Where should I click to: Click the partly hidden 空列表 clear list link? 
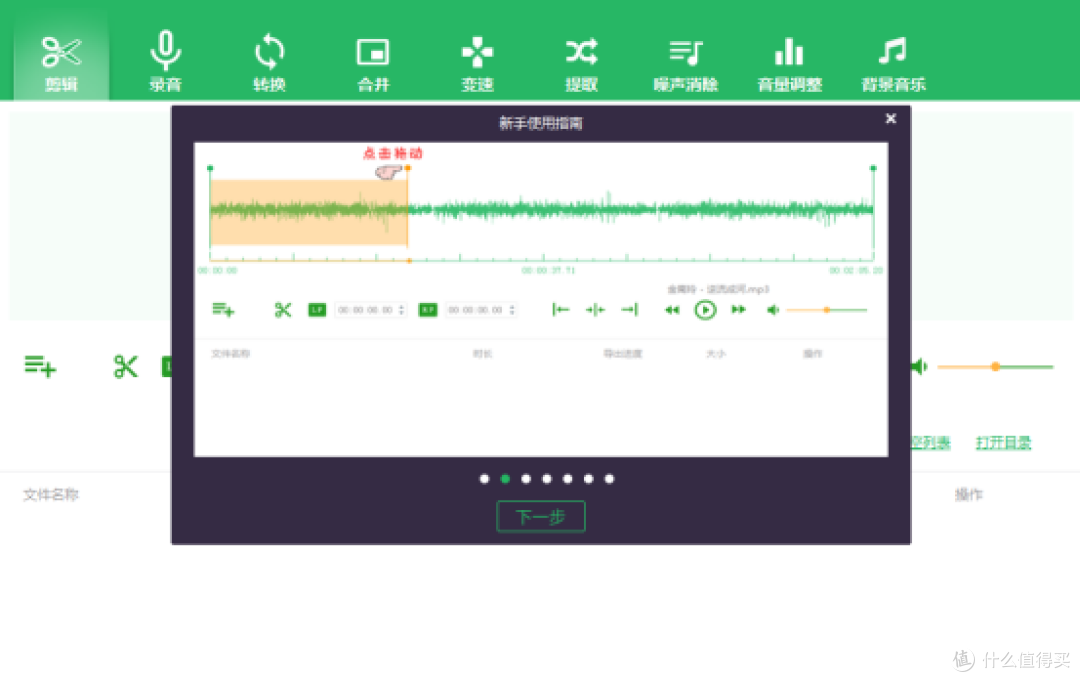coord(931,443)
